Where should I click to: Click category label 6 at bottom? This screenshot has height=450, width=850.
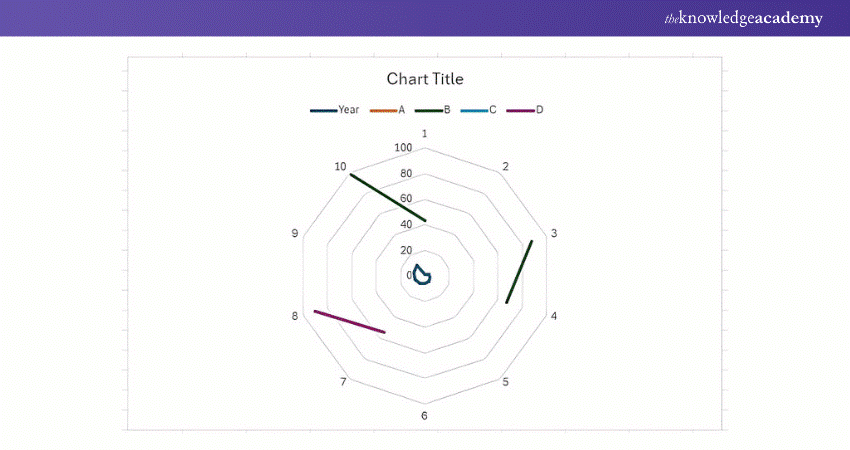[x=425, y=416]
